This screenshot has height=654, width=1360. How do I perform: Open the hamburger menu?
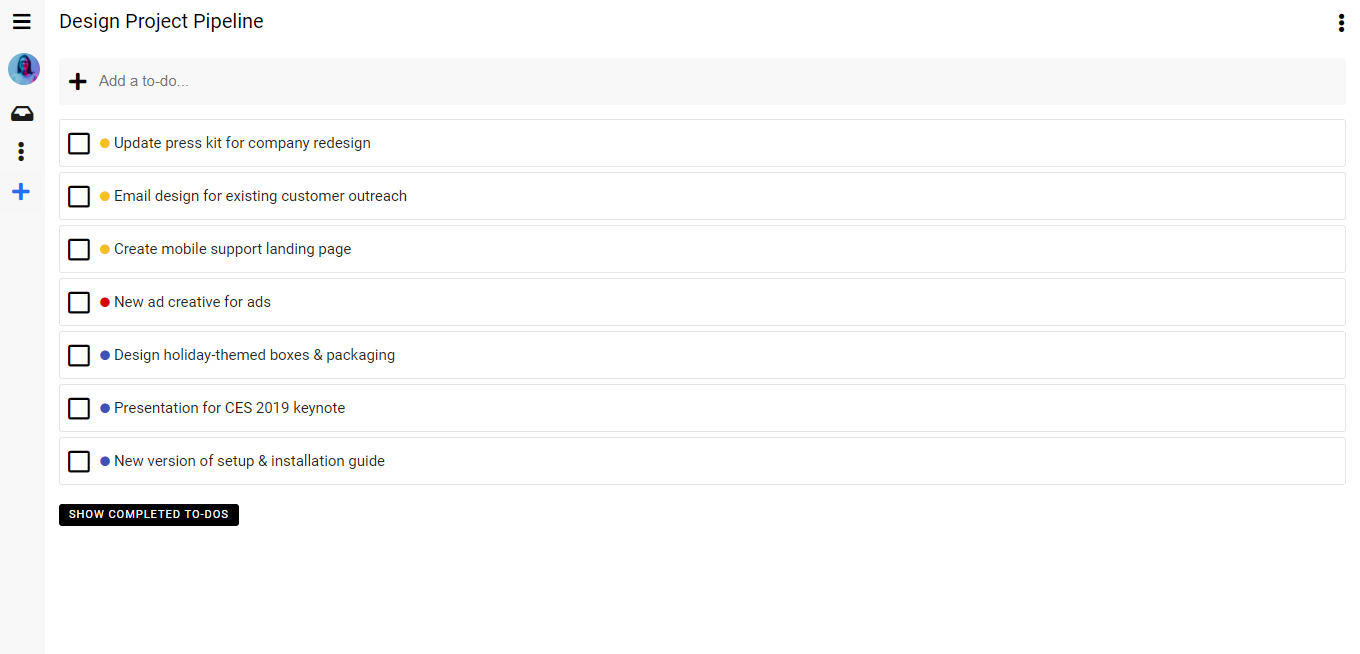coord(21,22)
